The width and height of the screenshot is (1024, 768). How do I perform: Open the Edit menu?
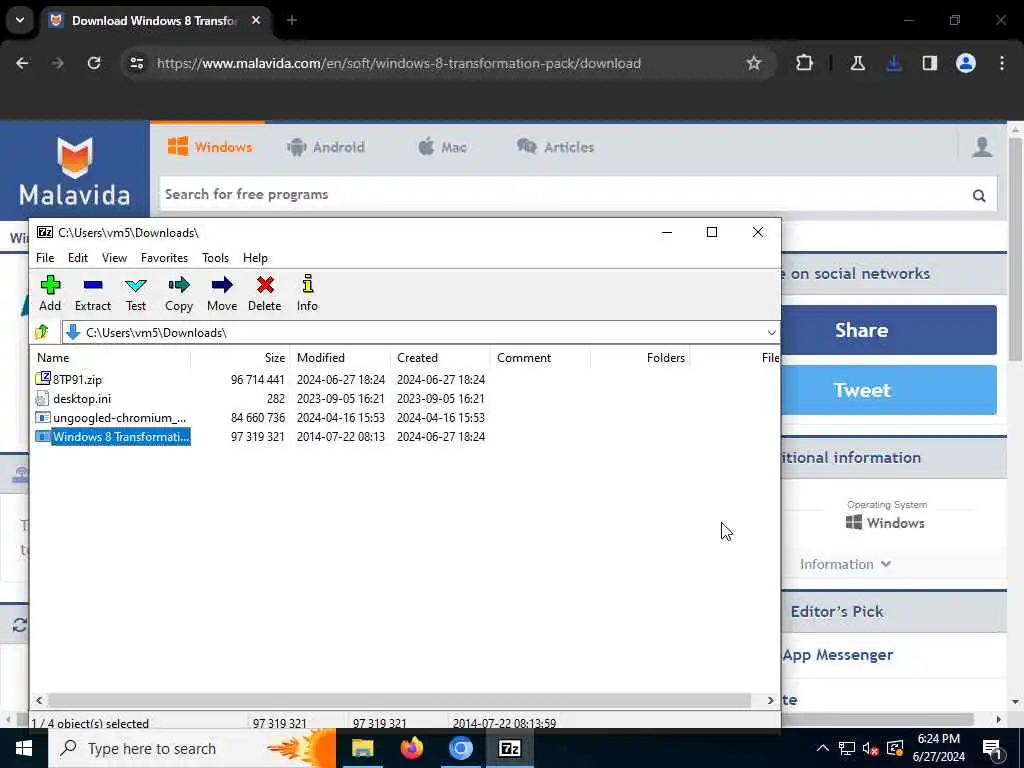(78, 258)
